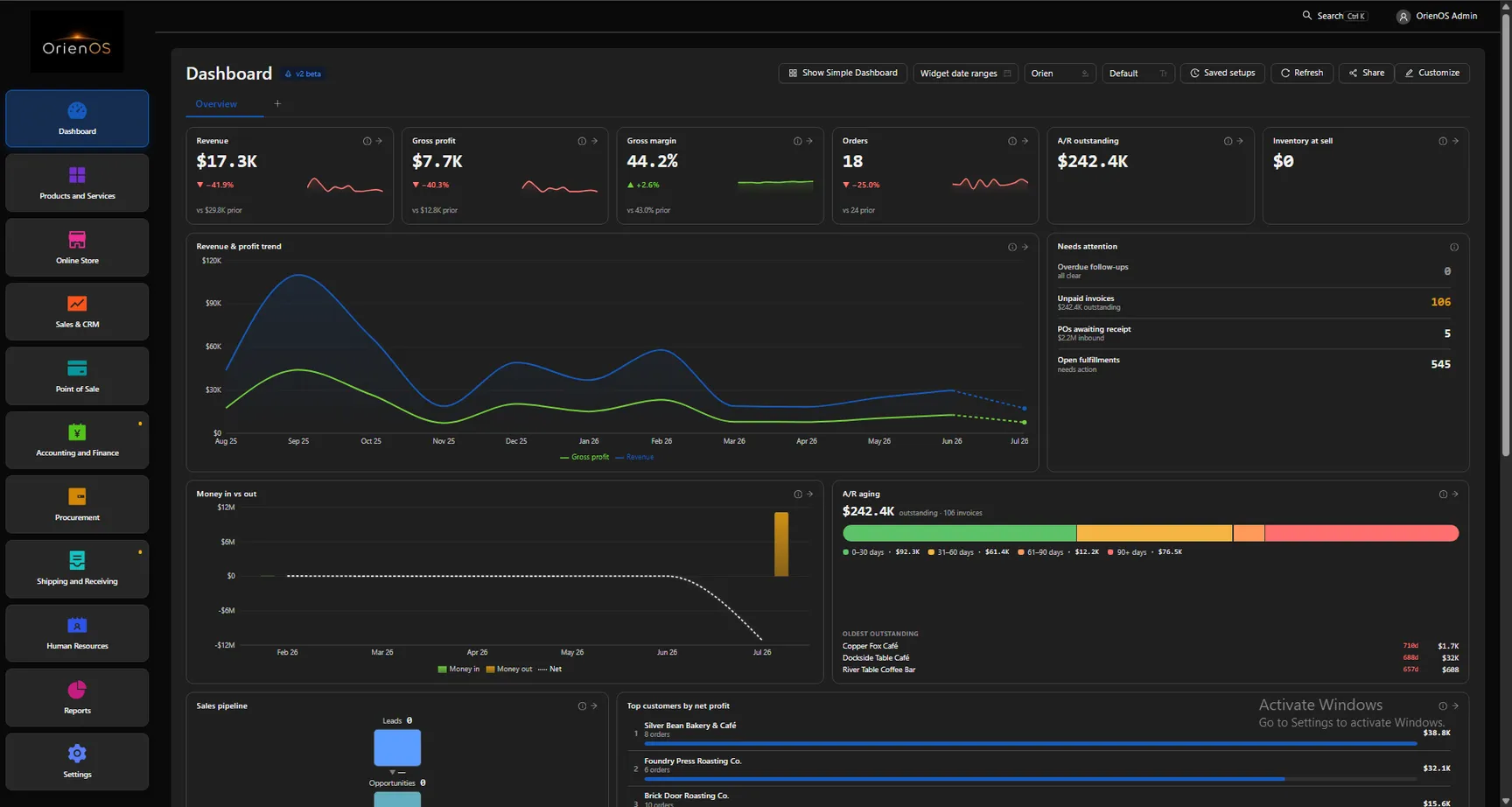
Task: Click the Money out legend item
Action: click(509, 670)
